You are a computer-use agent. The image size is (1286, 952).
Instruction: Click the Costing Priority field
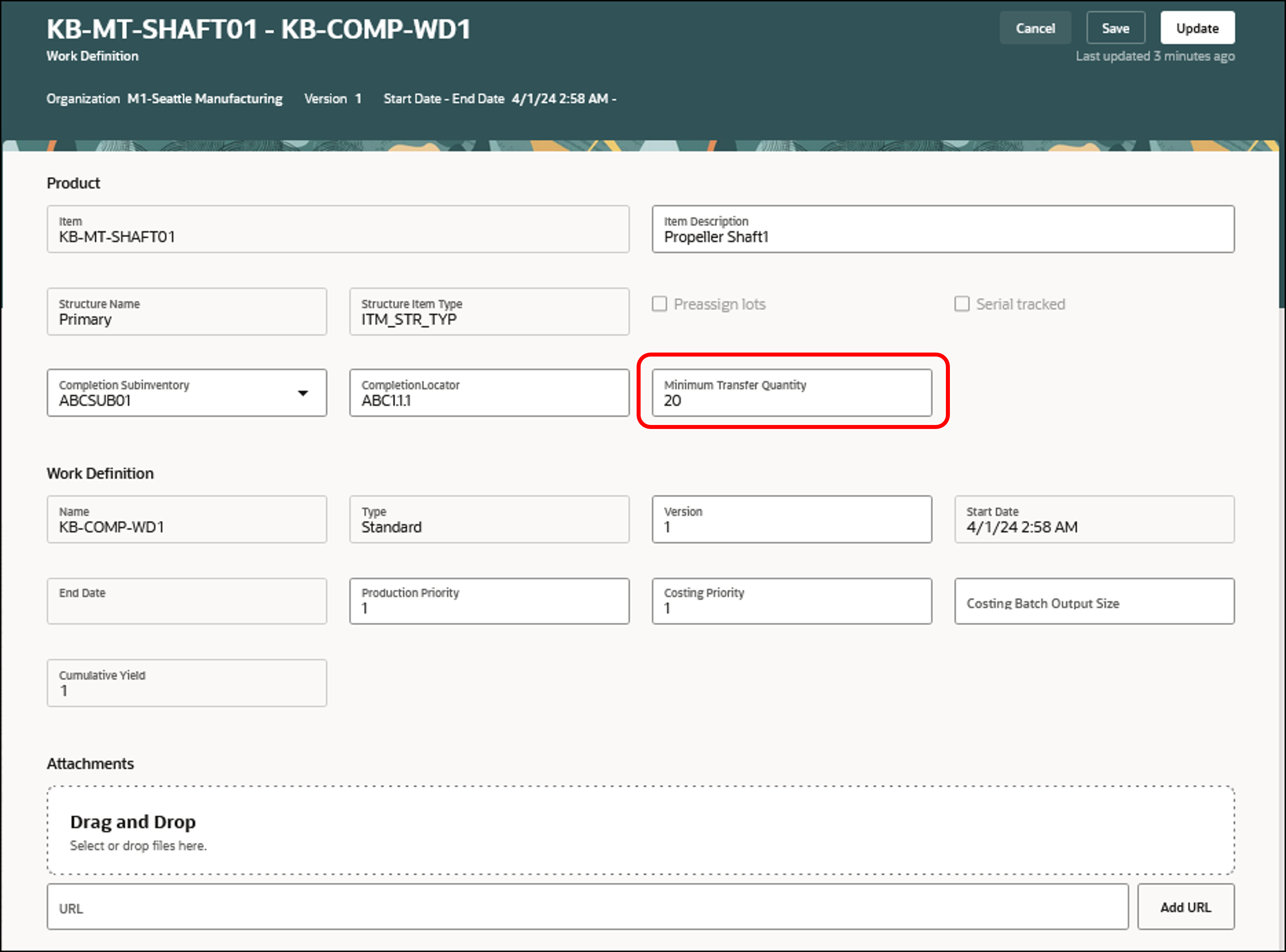click(x=791, y=601)
